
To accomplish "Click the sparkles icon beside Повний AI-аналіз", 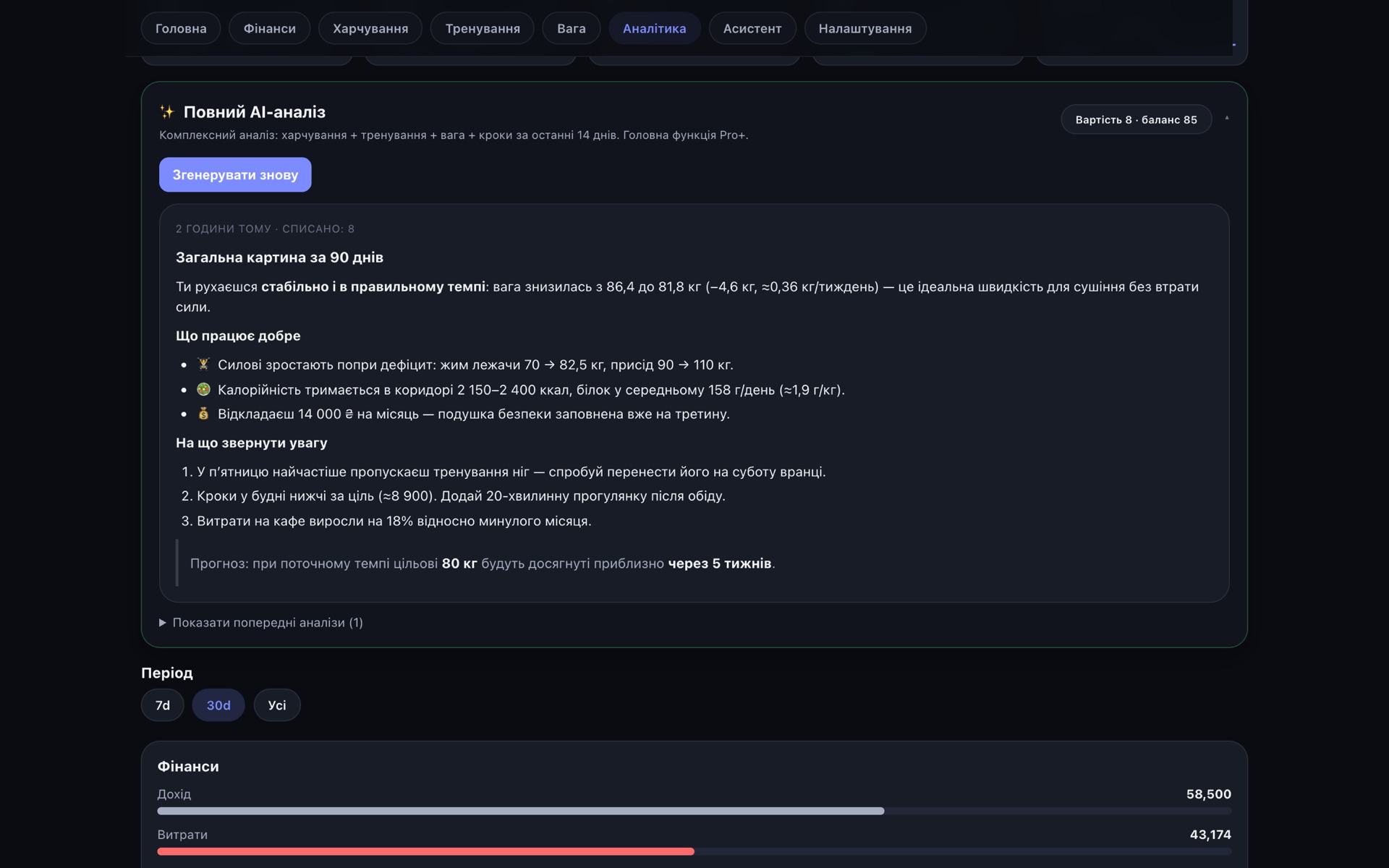I will click(167, 112).
